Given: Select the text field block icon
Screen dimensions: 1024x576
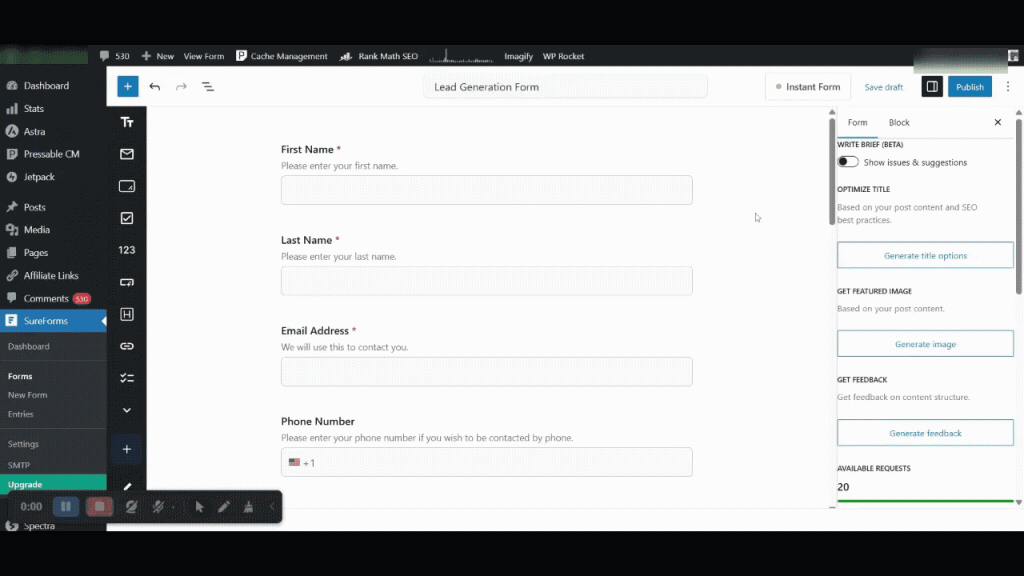Looking at the screenshot, I should pyautogui.click(x=127, y=122).
